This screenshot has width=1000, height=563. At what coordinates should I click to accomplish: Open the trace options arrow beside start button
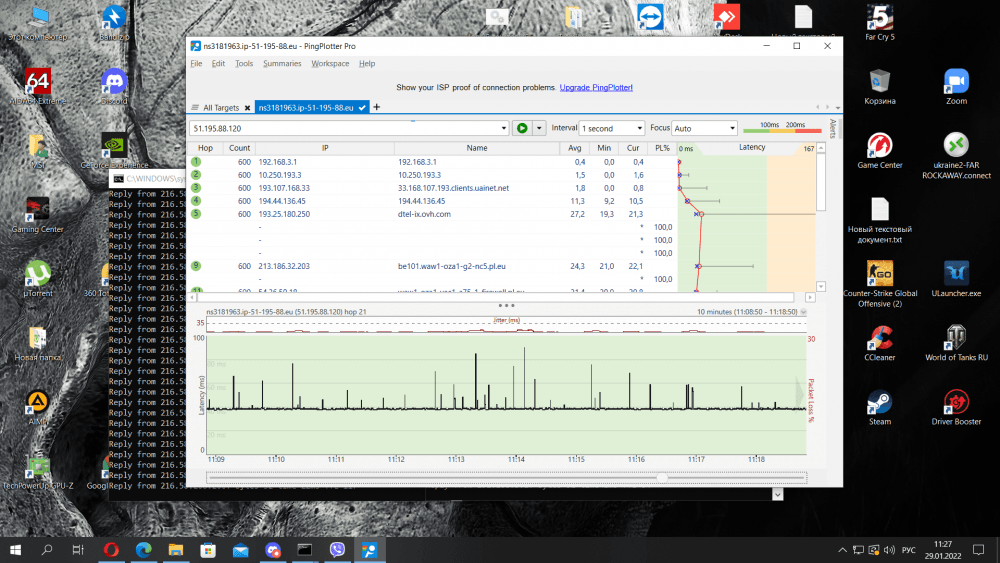539,128
